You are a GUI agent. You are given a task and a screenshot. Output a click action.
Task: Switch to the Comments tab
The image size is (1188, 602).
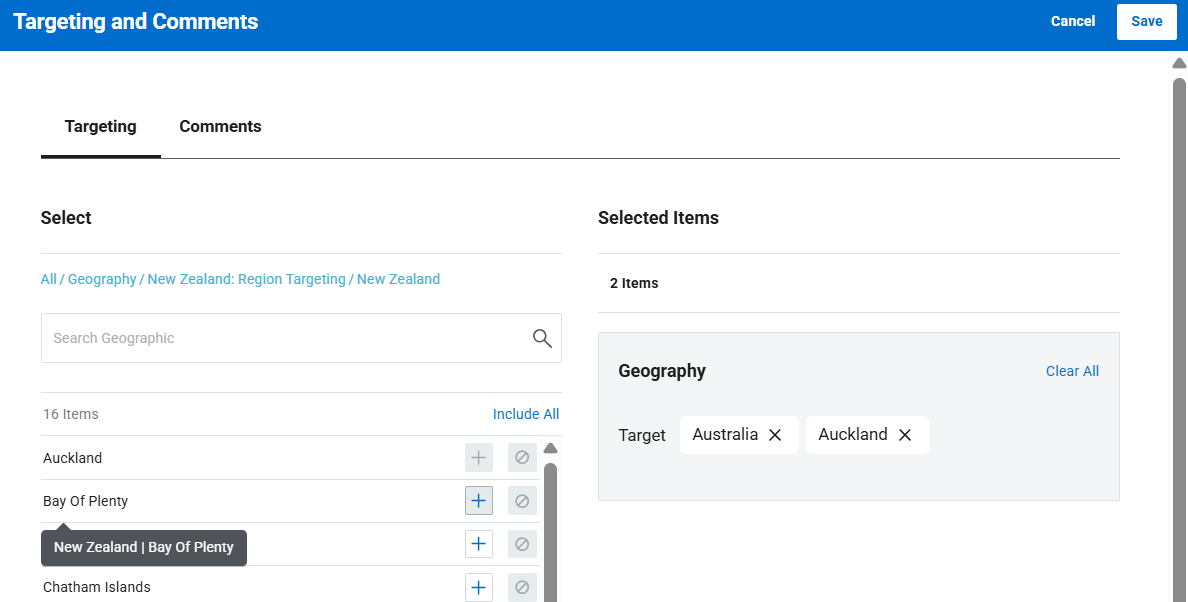pos(220,127)
